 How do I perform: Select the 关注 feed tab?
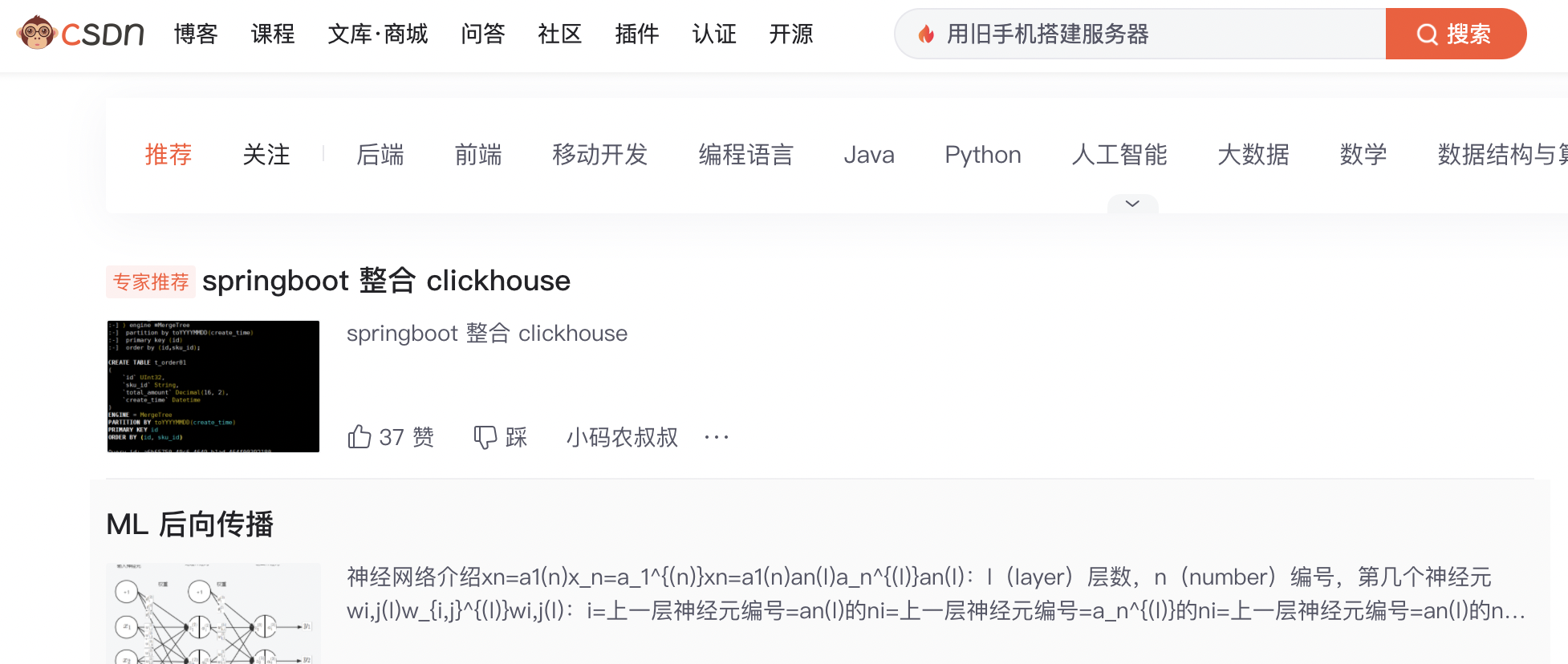pyautogui.click(x=266, y=155)
